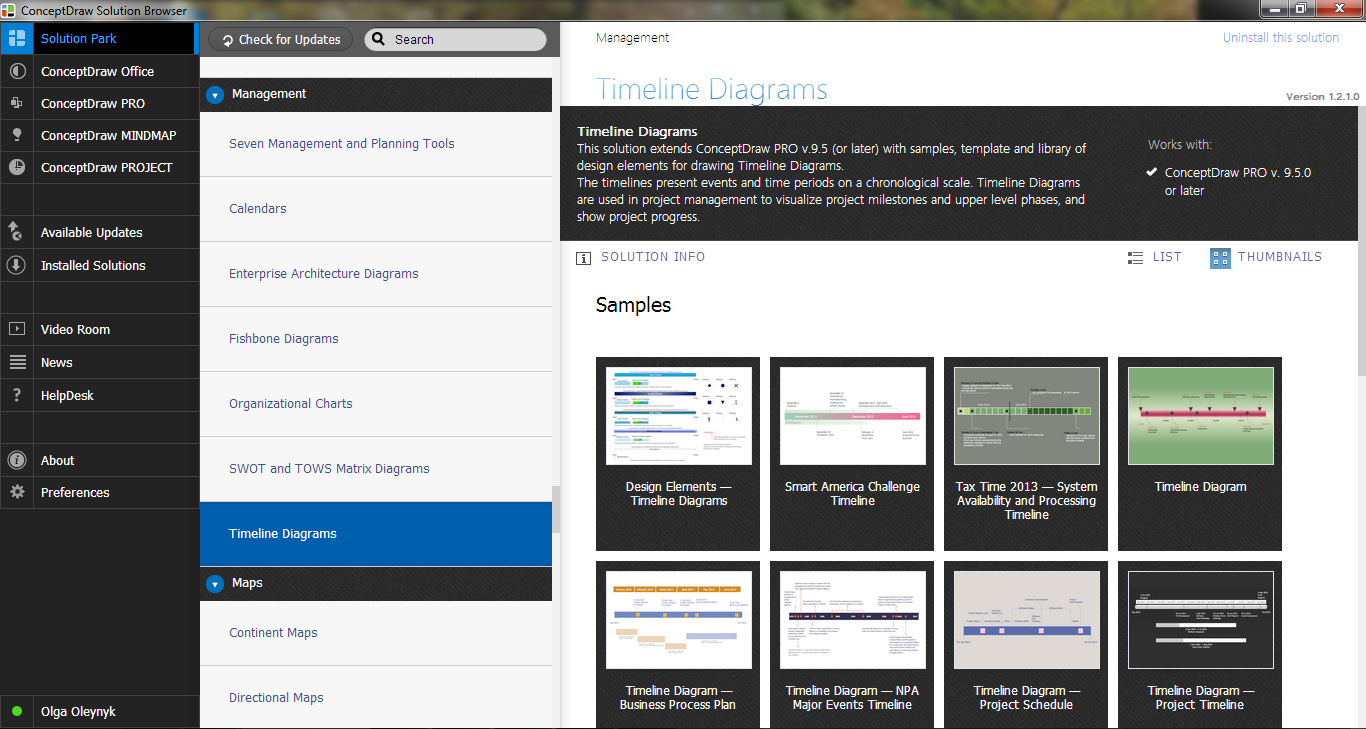This screenshot has height=729, width=1366.
Task: Open ConceptDraw Office section
Action: 99,71
